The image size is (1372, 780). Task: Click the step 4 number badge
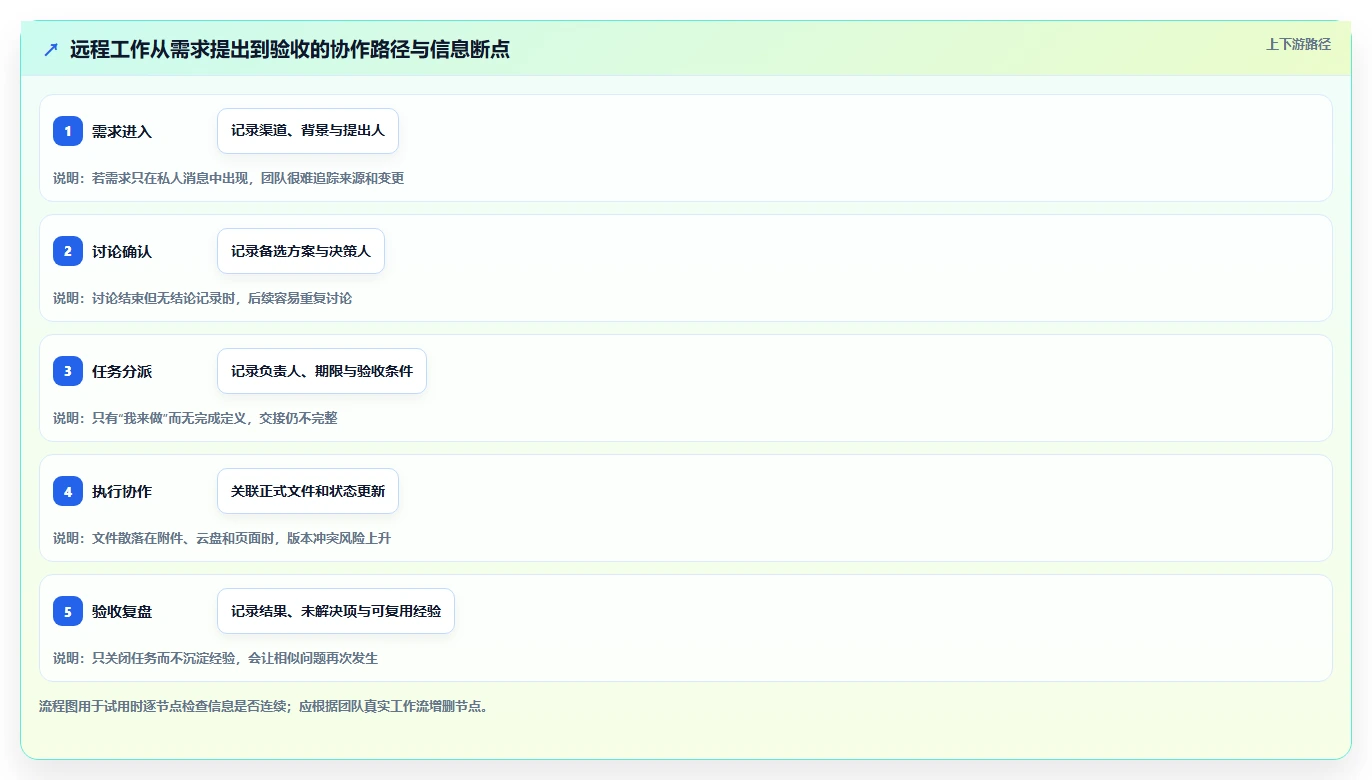point(68,491)
